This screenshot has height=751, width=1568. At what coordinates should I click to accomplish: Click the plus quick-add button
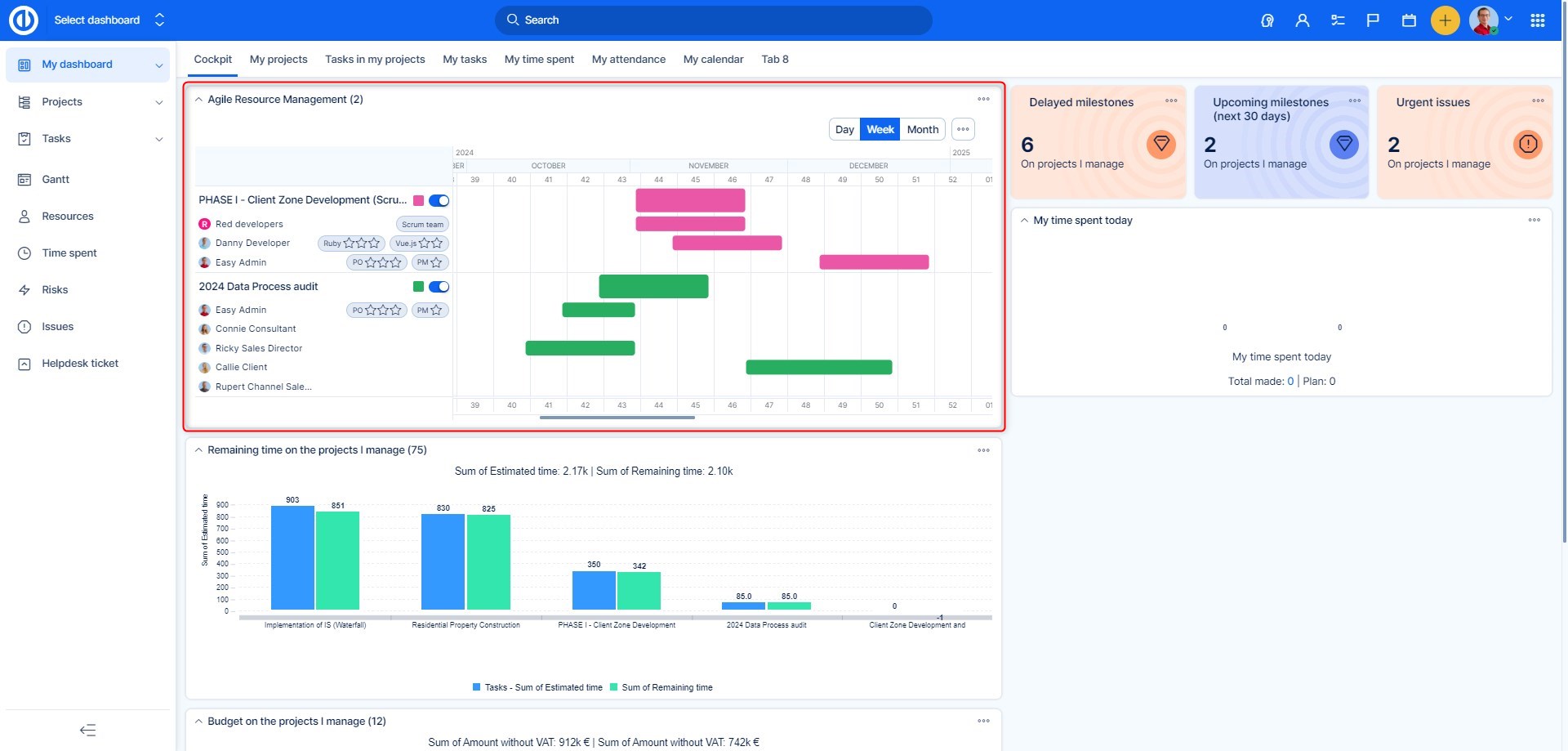[x=1445, y=20]
